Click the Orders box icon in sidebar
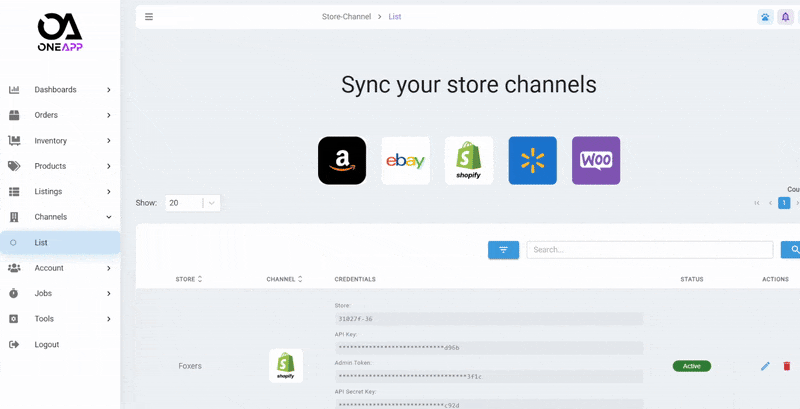Screen dimensions: 800x409 pos(14,115)
